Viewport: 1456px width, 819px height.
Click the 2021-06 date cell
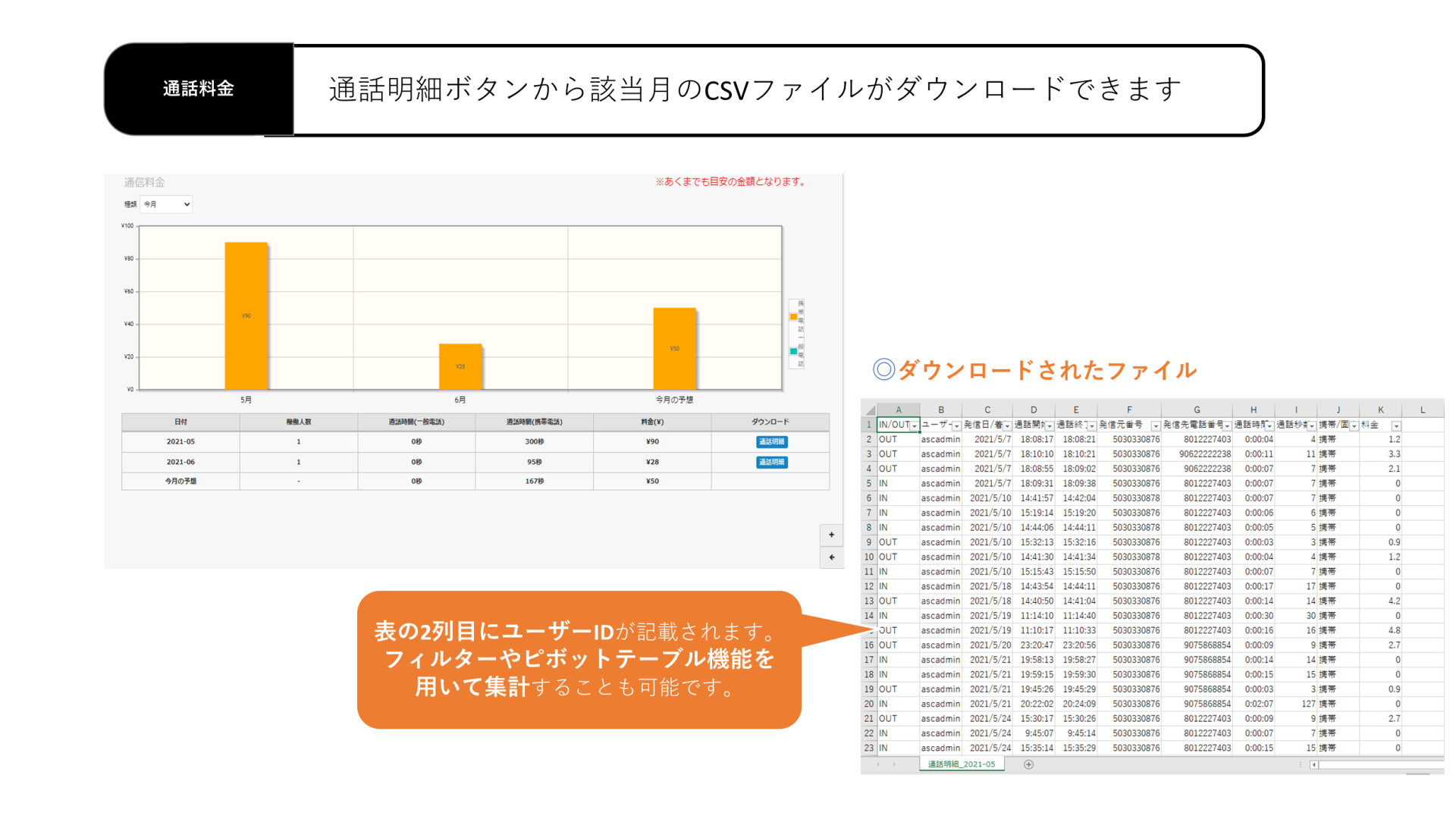point(180,462)
